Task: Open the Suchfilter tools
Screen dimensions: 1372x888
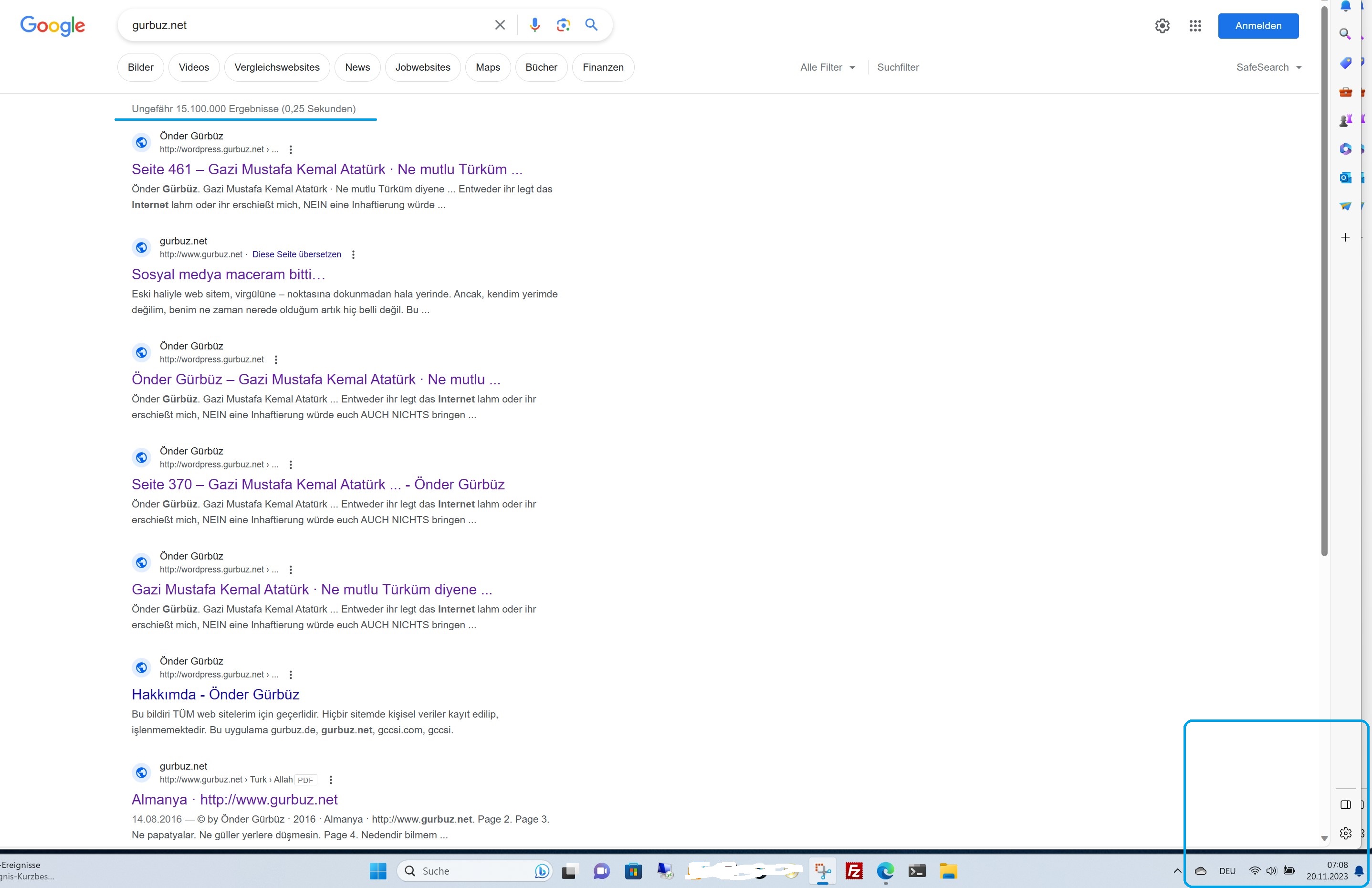Action: click(898, 67)
